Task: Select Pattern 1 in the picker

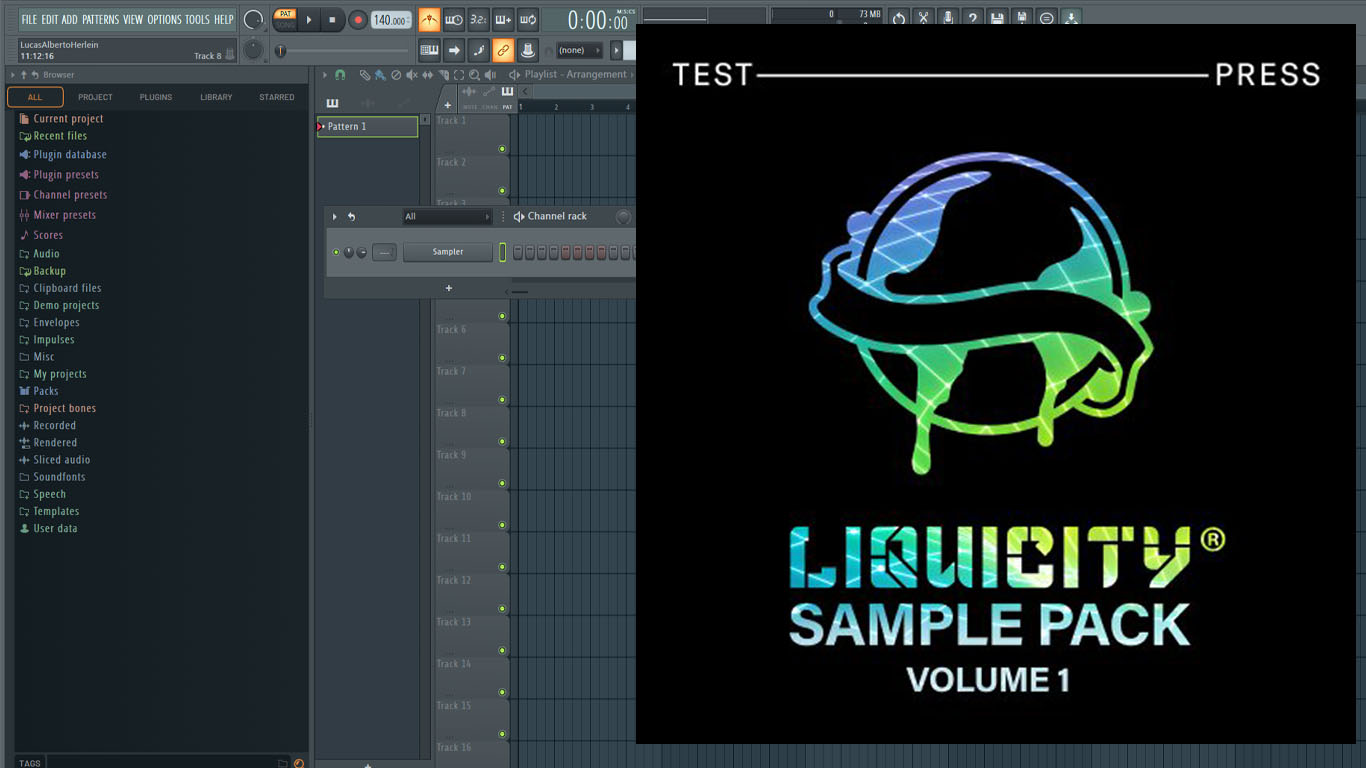Action: tap(368, 127)
